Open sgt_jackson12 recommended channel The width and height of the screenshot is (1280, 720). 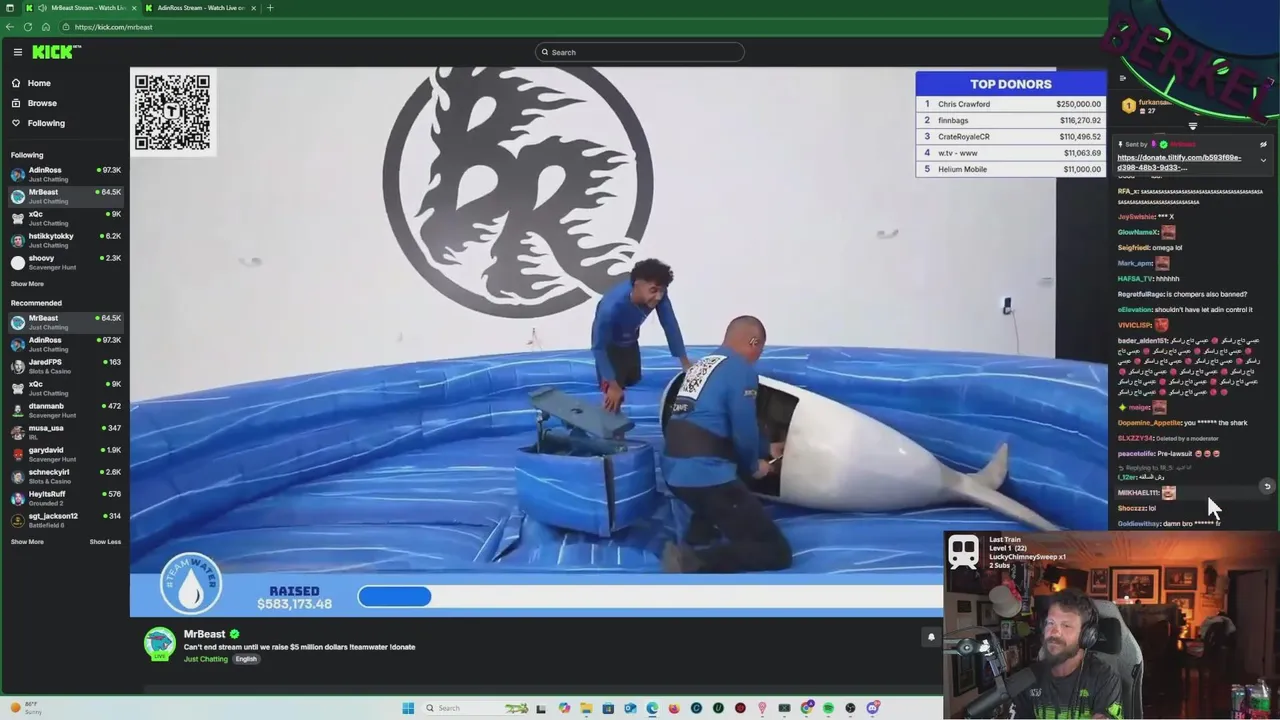click(65, 520)
